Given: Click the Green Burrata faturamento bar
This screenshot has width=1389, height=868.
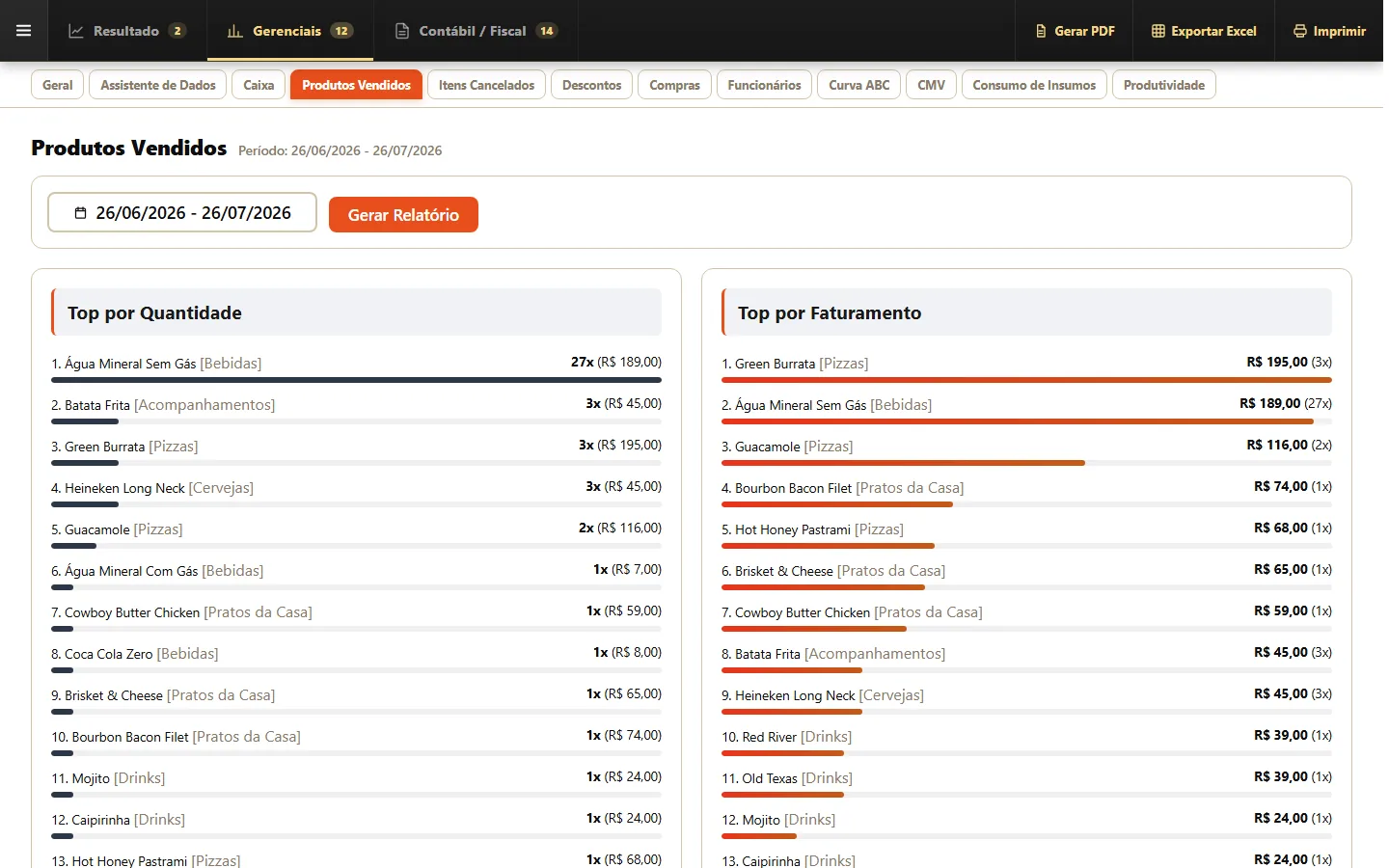Looking at the screenshot, I should [1026, 380].
